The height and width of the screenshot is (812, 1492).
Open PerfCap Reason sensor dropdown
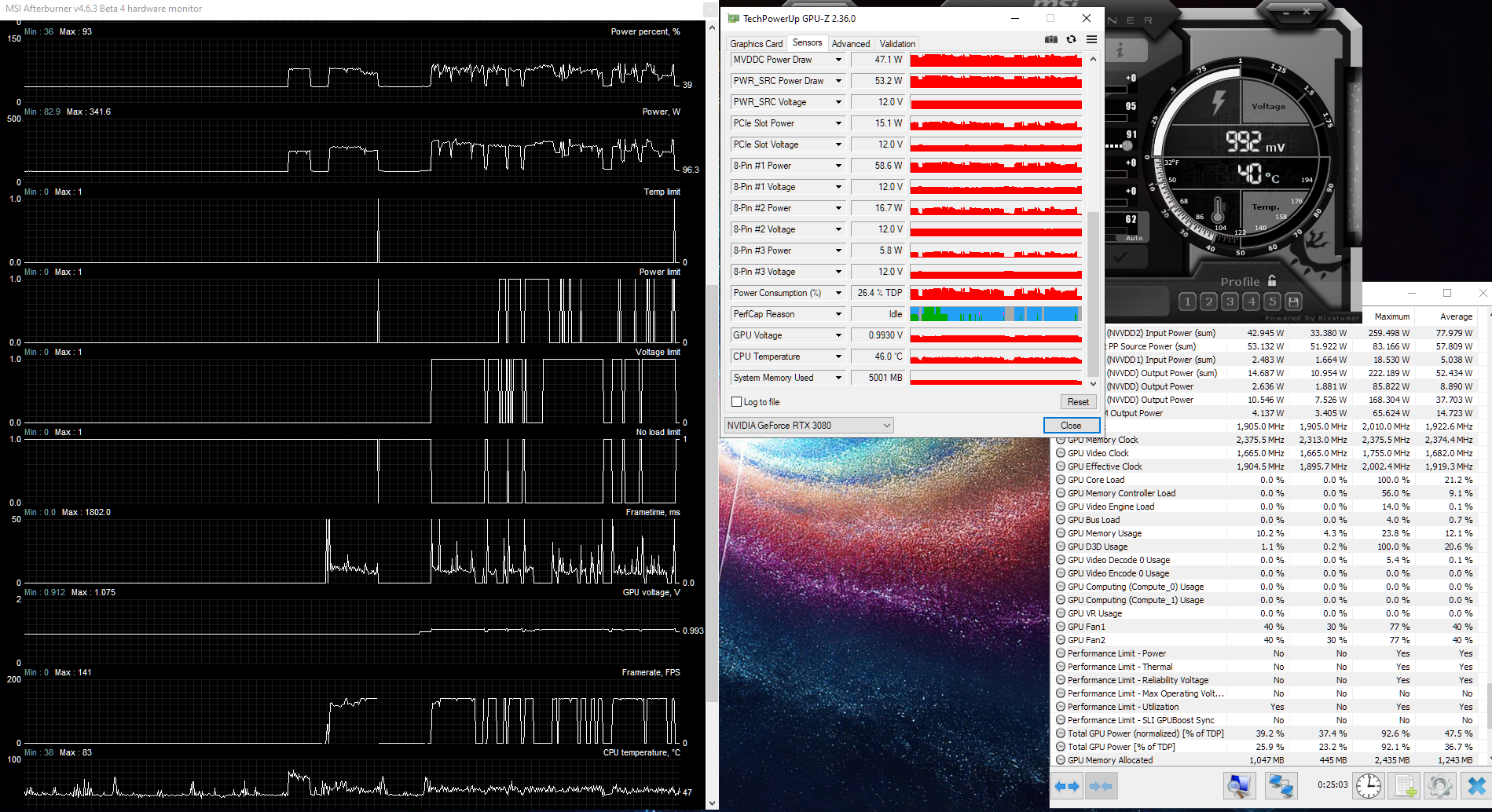[838, 314]
